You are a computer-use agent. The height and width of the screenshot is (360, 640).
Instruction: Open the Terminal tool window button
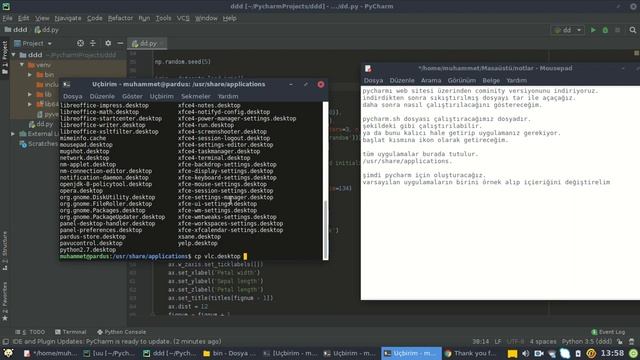[70, 332]
